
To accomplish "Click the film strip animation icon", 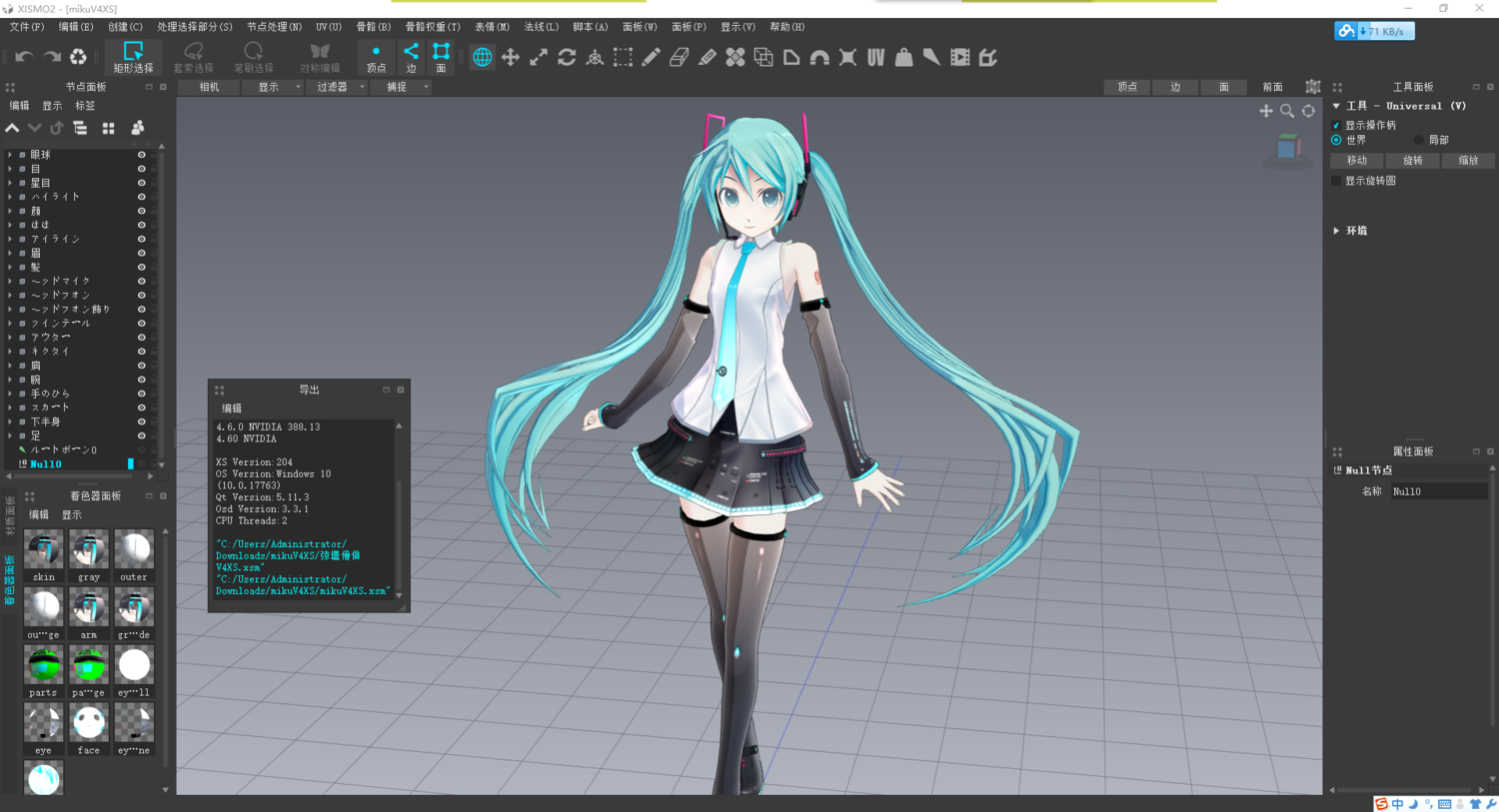I will pos(959,57).
